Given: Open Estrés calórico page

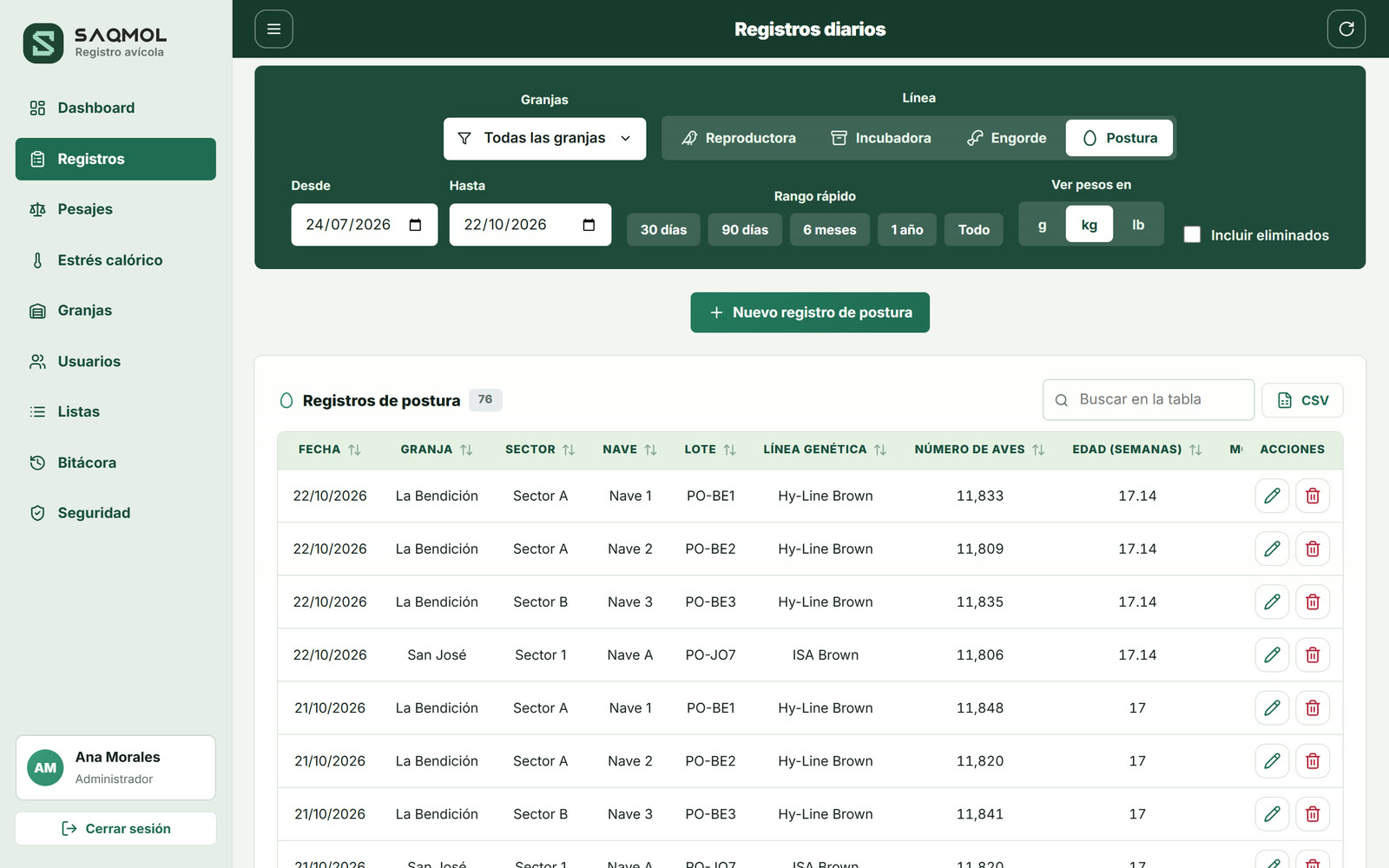Looking at the screenshot, I should point(115,260).
